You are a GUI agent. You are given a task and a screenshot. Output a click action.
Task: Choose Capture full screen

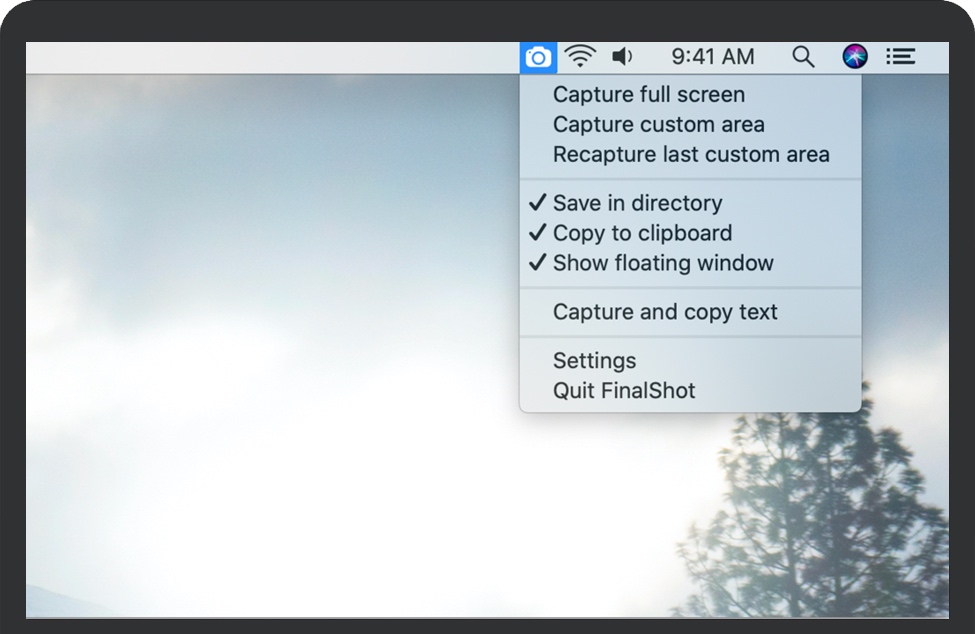(648, 95)
